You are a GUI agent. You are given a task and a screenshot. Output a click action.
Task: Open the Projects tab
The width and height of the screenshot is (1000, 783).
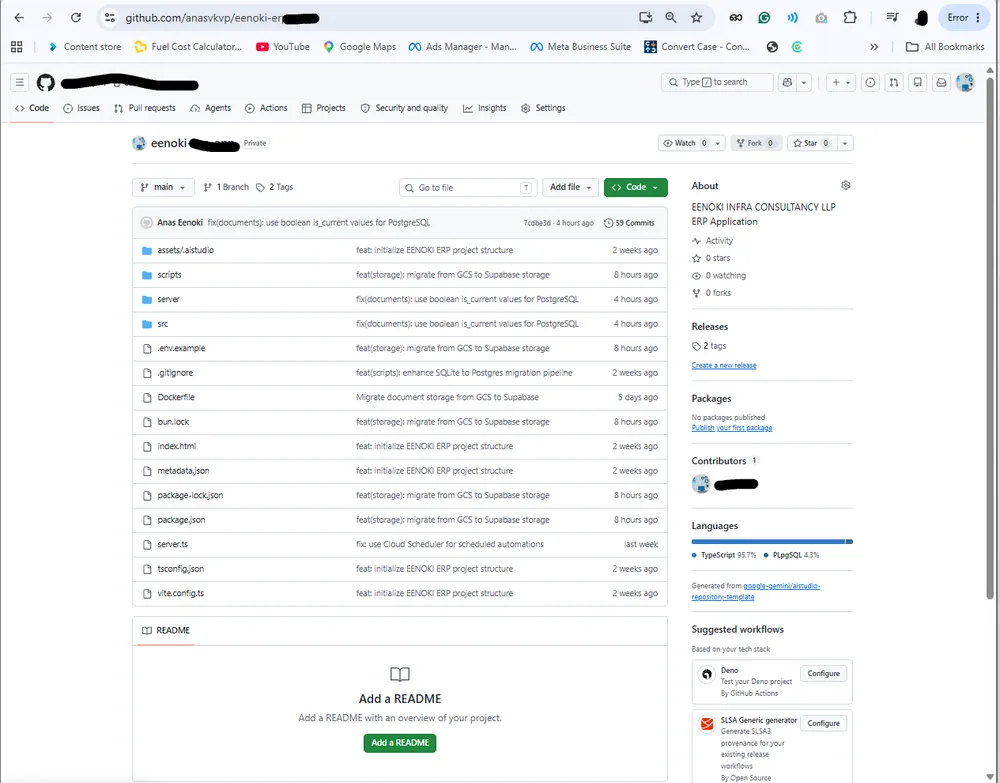(323, 108)
